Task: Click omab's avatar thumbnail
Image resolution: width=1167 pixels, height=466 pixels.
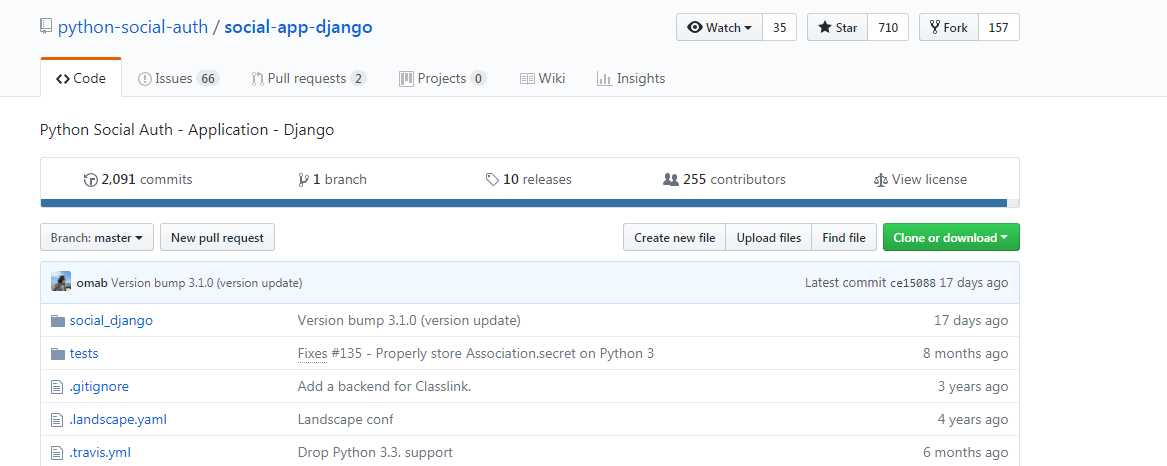Action: (61, 281)
